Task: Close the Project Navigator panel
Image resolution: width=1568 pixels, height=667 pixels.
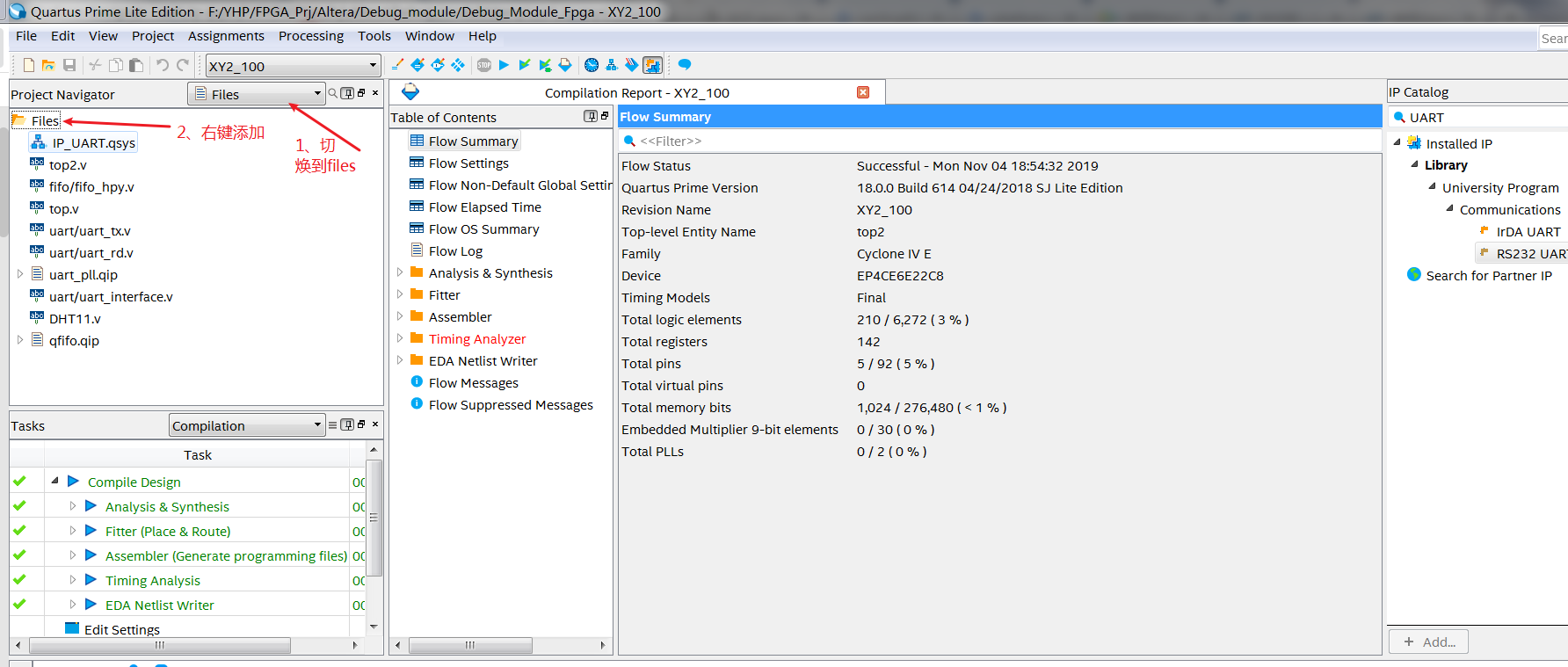Action: [375, 92]
